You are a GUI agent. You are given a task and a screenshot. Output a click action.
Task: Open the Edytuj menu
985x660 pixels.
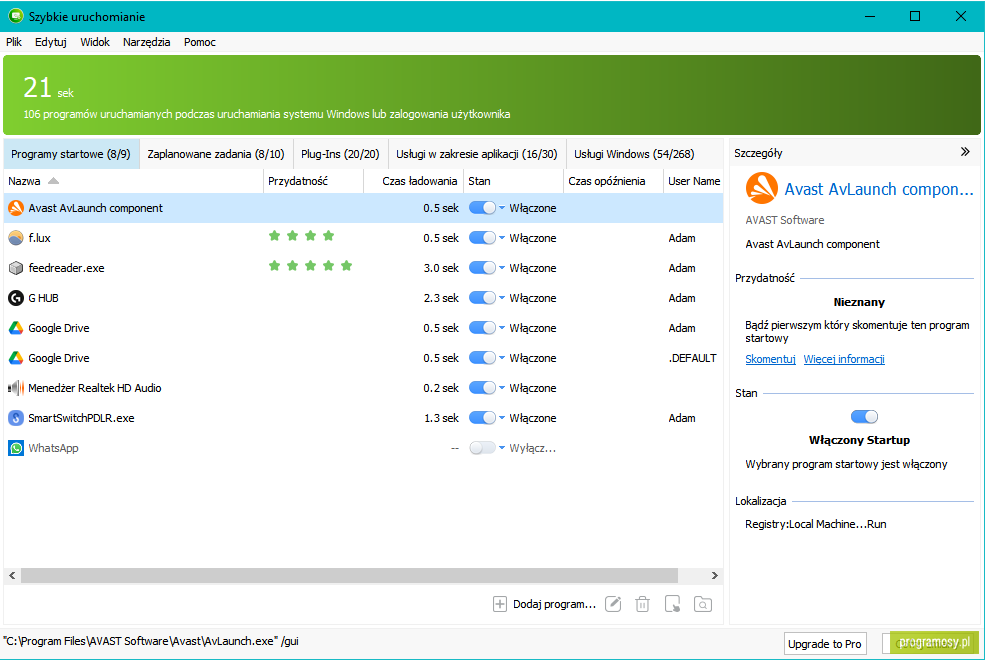(51, 42)
